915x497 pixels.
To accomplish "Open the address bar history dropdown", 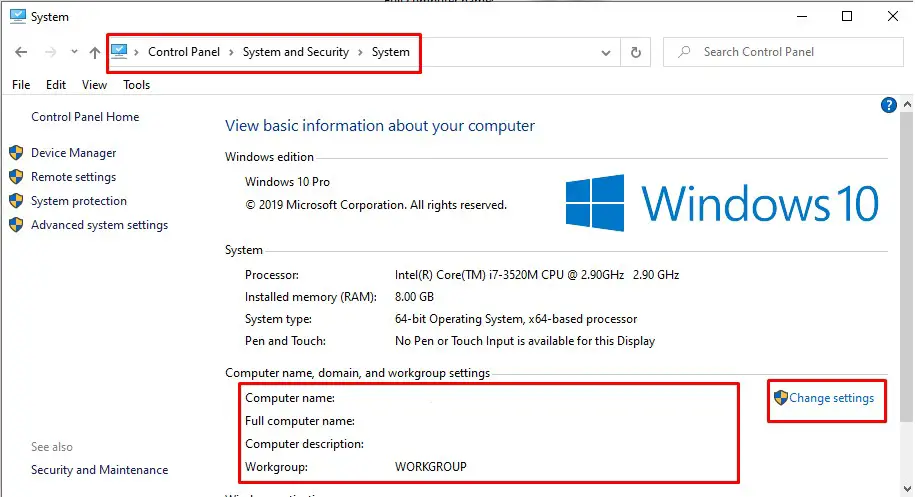I will pos(606,52).
